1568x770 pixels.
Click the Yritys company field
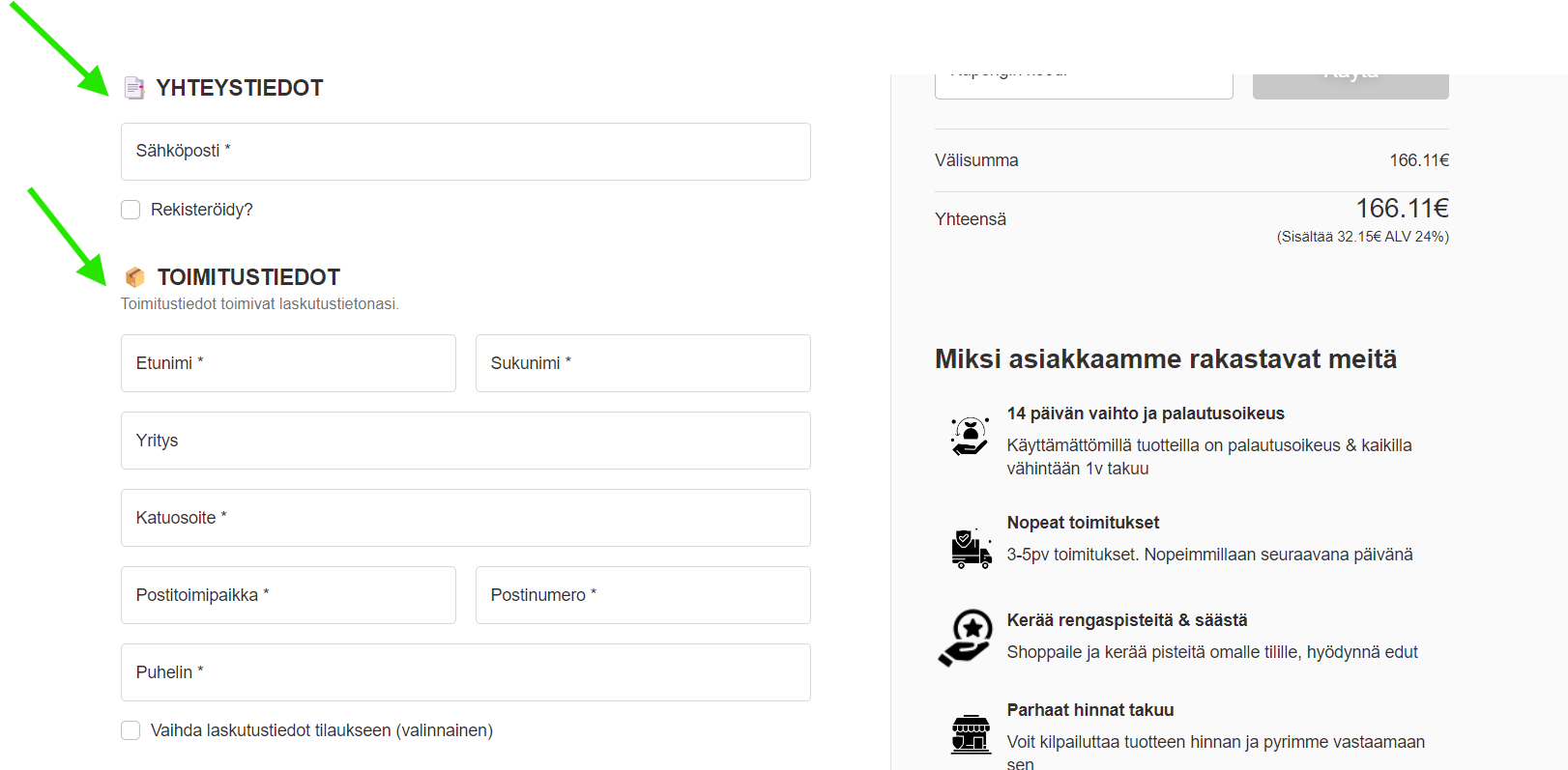coord(466,441)
